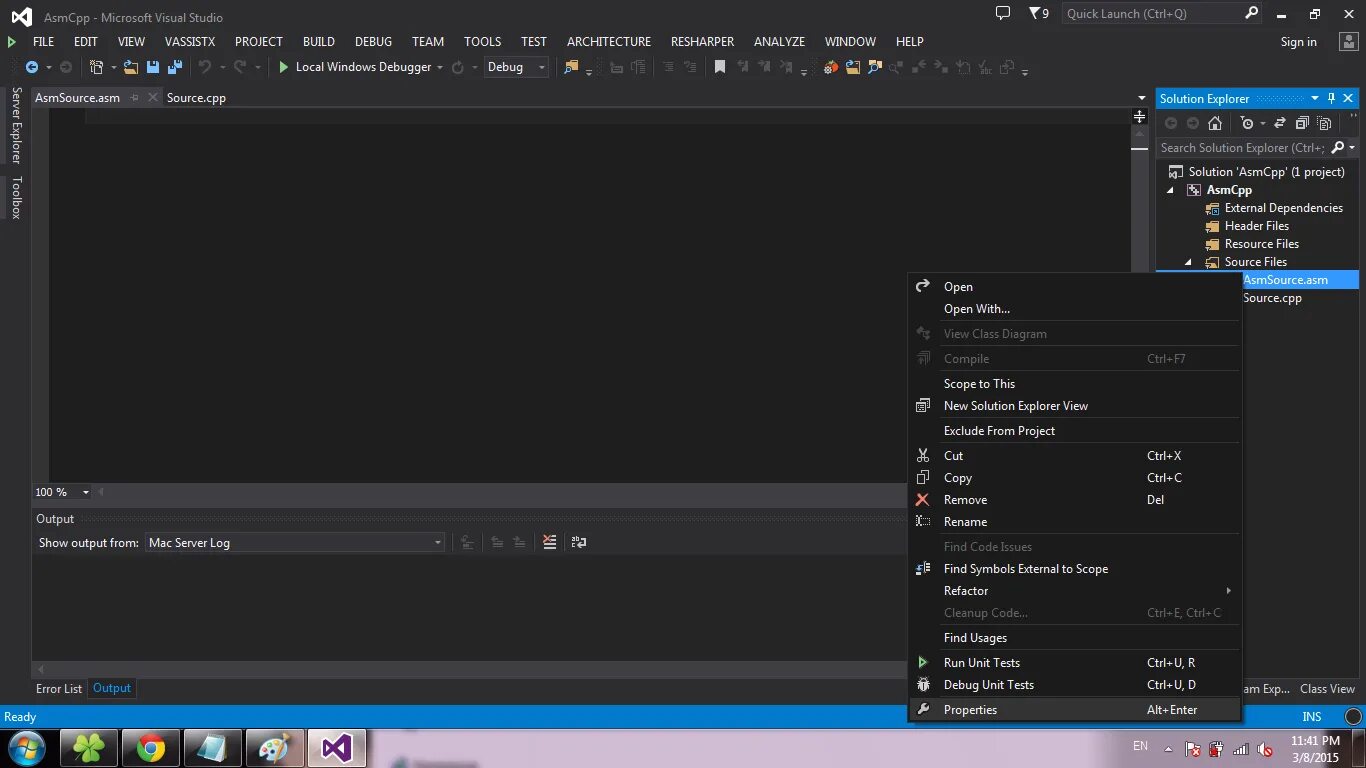Open the Solution Explorer window options dropdown
The height and width of the screenshot is (768, 1366).
1315,98
